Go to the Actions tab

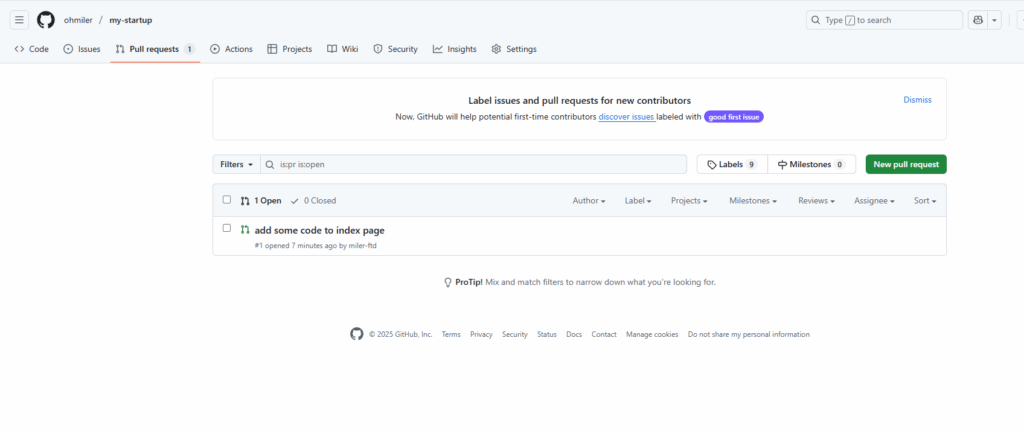pyautogui.click(x=231, y=49)
